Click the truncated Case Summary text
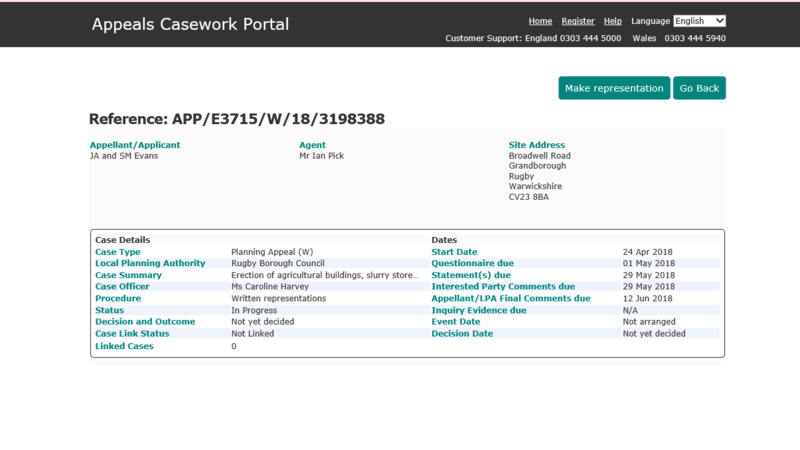The height and width of the screenshot is (450, 800). pos(324,275)
